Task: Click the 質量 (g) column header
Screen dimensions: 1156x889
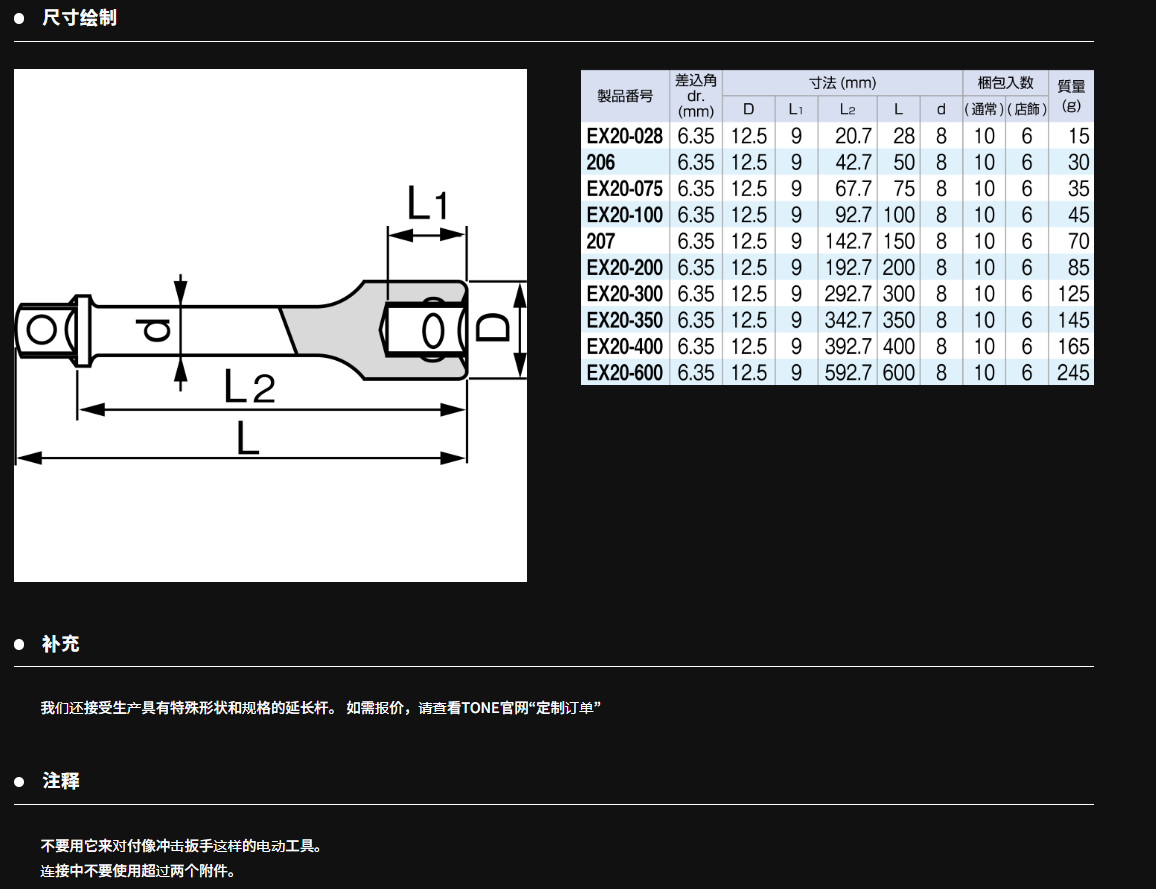Action: click(1071, 96)
